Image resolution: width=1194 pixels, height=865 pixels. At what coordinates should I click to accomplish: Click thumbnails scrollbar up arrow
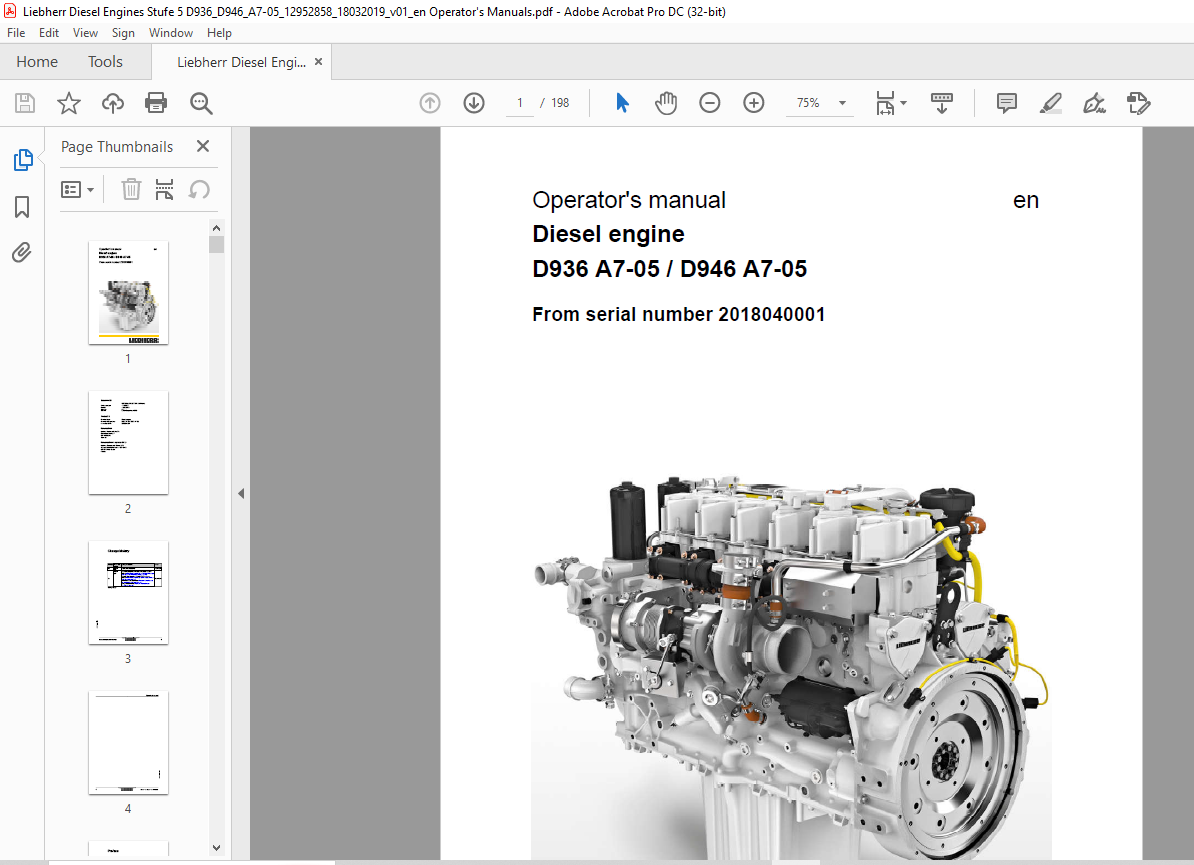click(216, 228)
